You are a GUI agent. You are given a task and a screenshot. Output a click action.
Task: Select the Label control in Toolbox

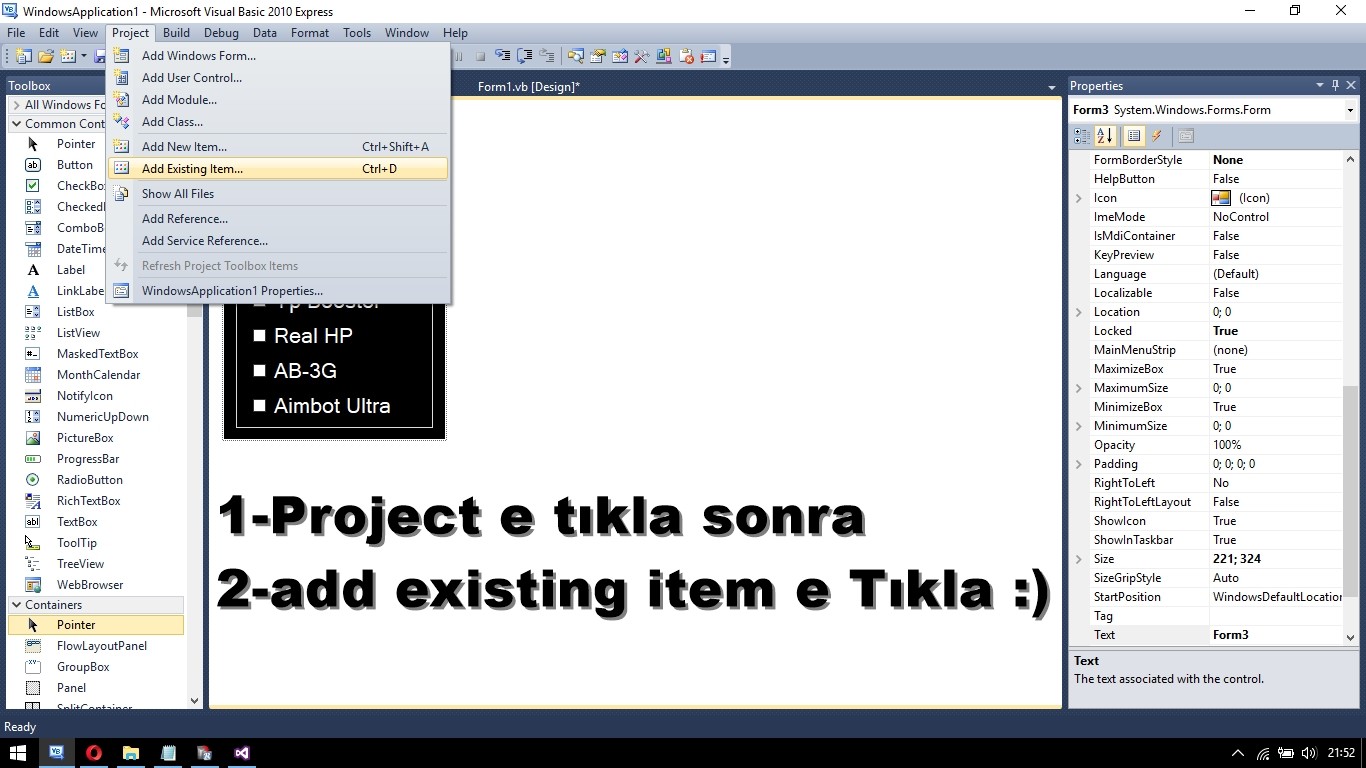(97, 270)
